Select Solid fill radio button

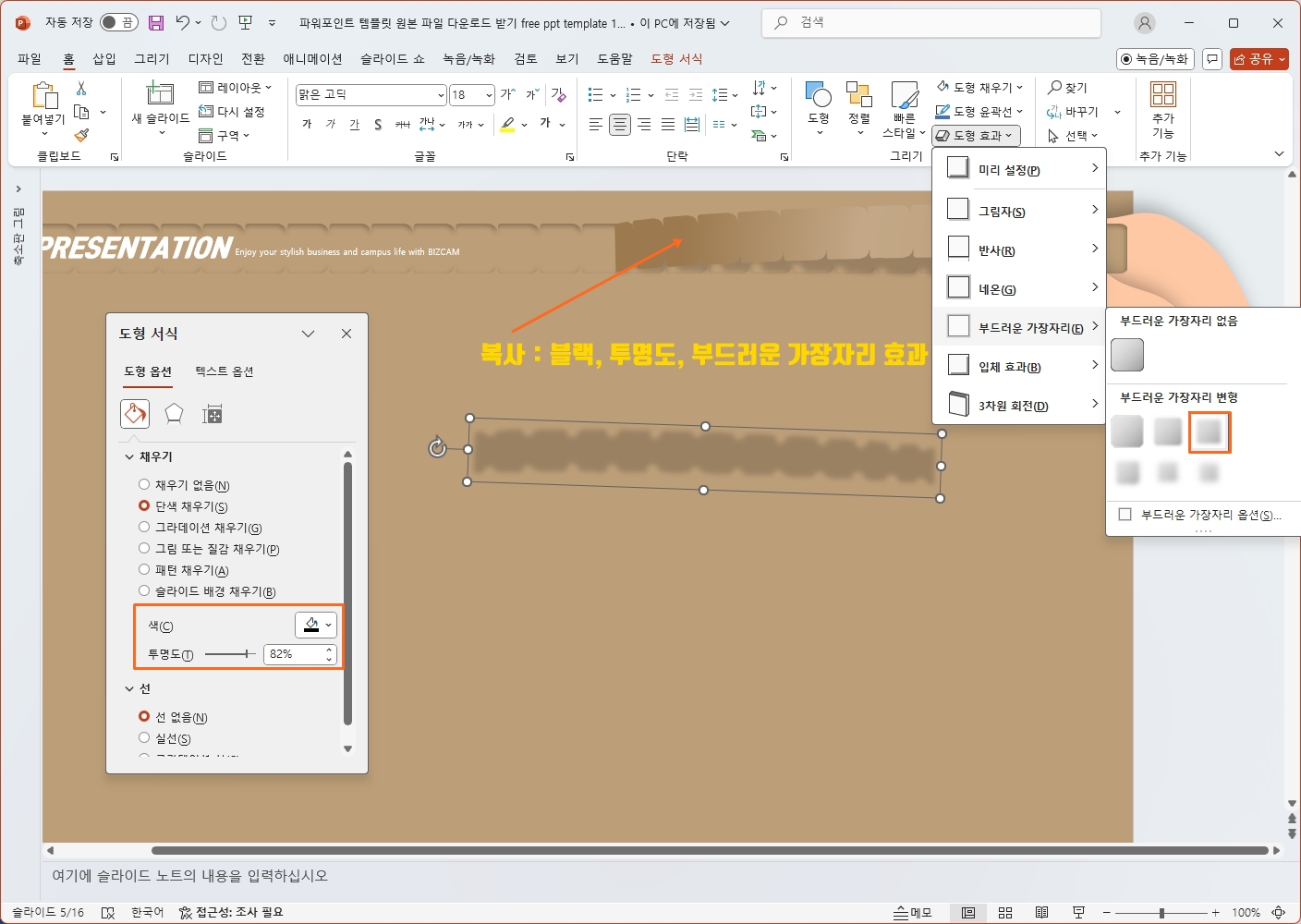coord(144,505)
